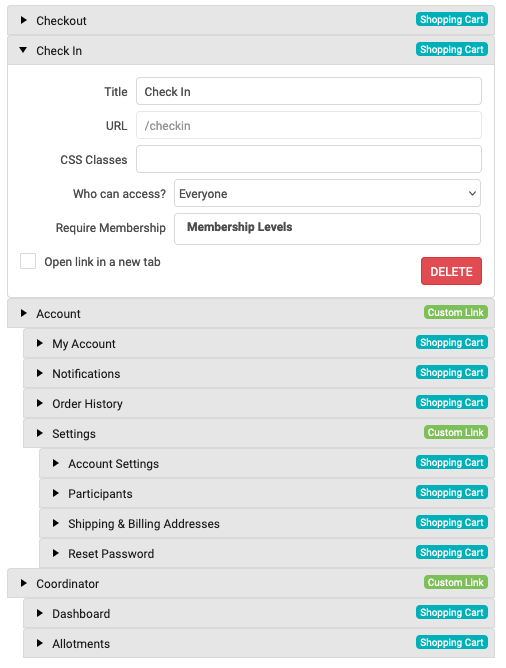Expand the Dashboard item arrow
Image resolution: width=506 pixels, height=668 pixels.
pos(40,613)
